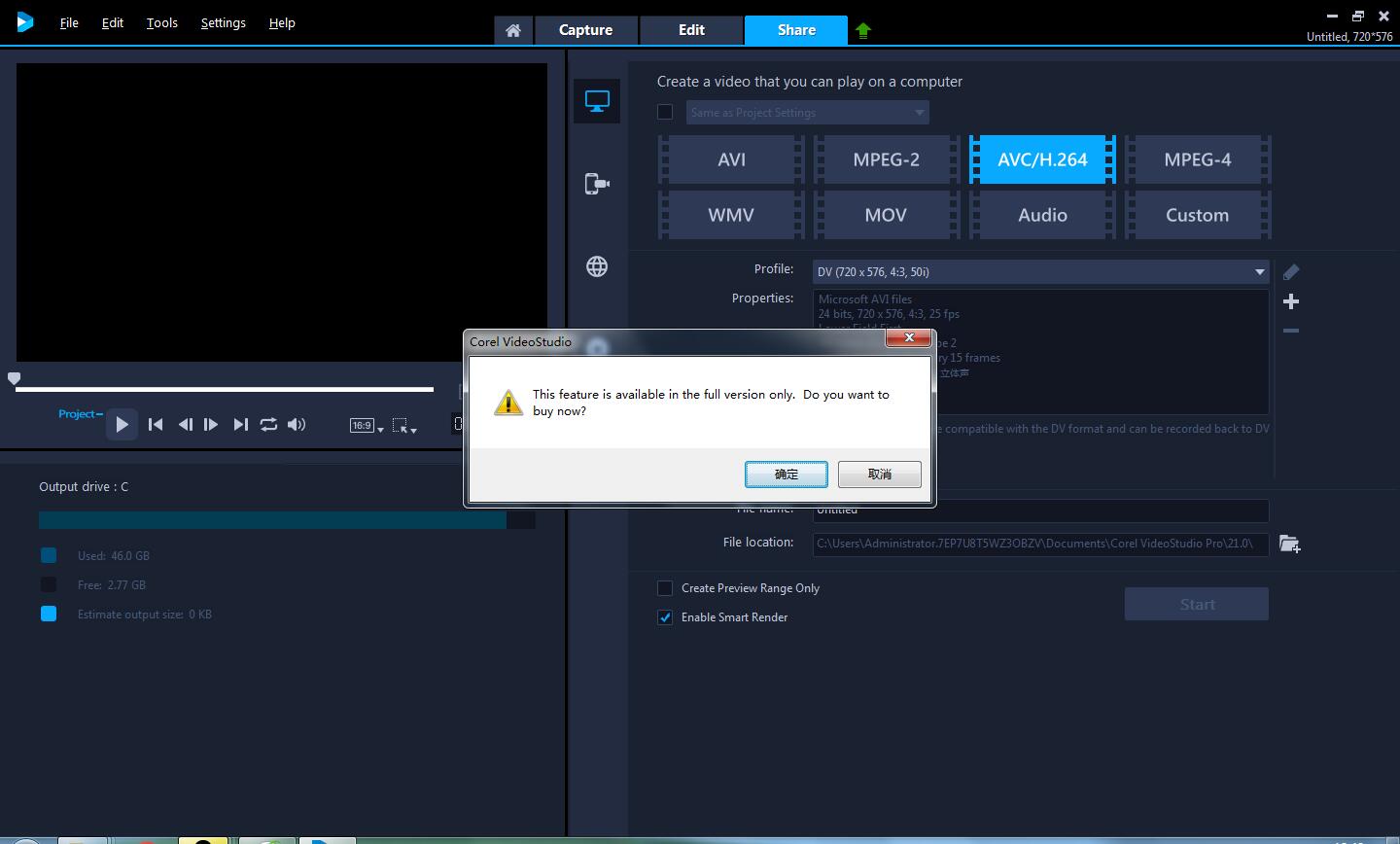Click the Free space color swatch
The height and width of the screenshot is (844, 1400).
(x=49, y=584)
